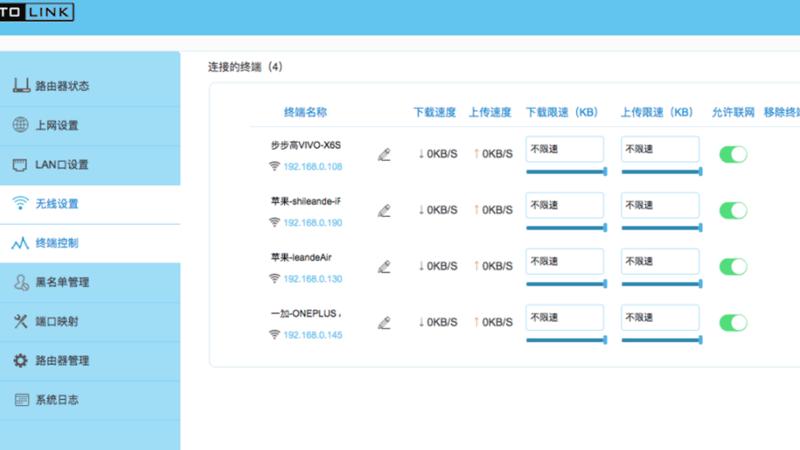Click download limit field for 步步高VIVO-X6S

click(565, 149)
